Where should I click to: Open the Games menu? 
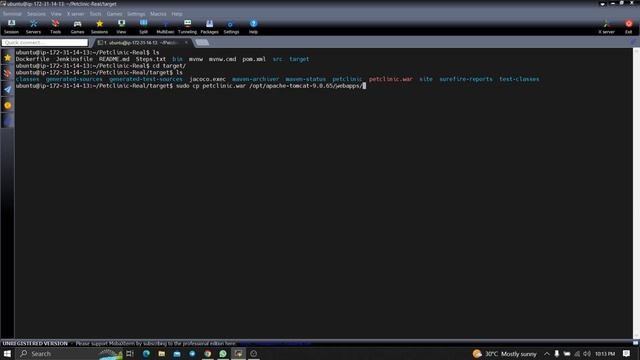coord(114,14)
